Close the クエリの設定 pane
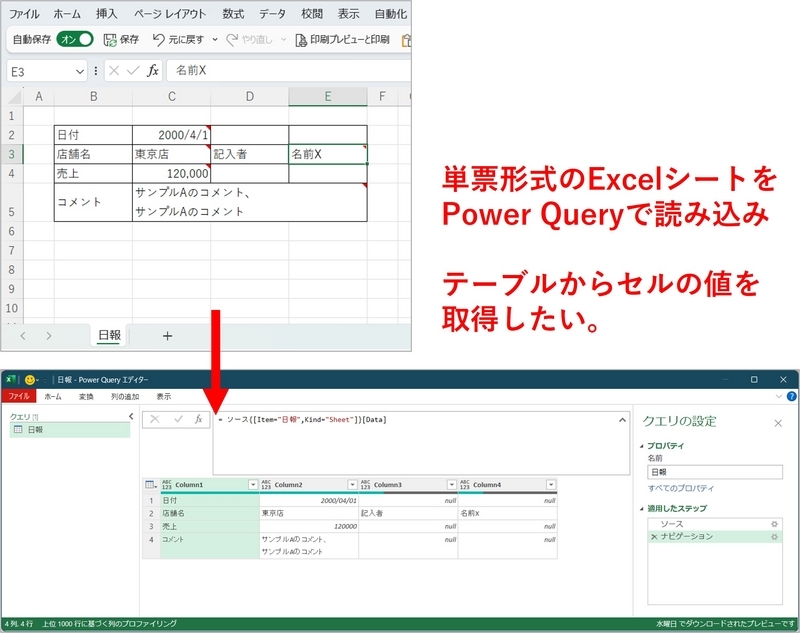The height and width of the screenshot is (633, 800). coord(778,423)
